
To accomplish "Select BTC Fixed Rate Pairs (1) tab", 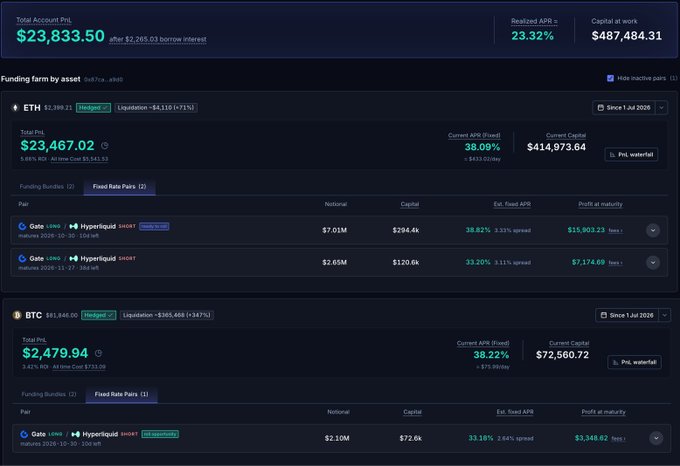I will pyautogui.click(x=121, y=394).
